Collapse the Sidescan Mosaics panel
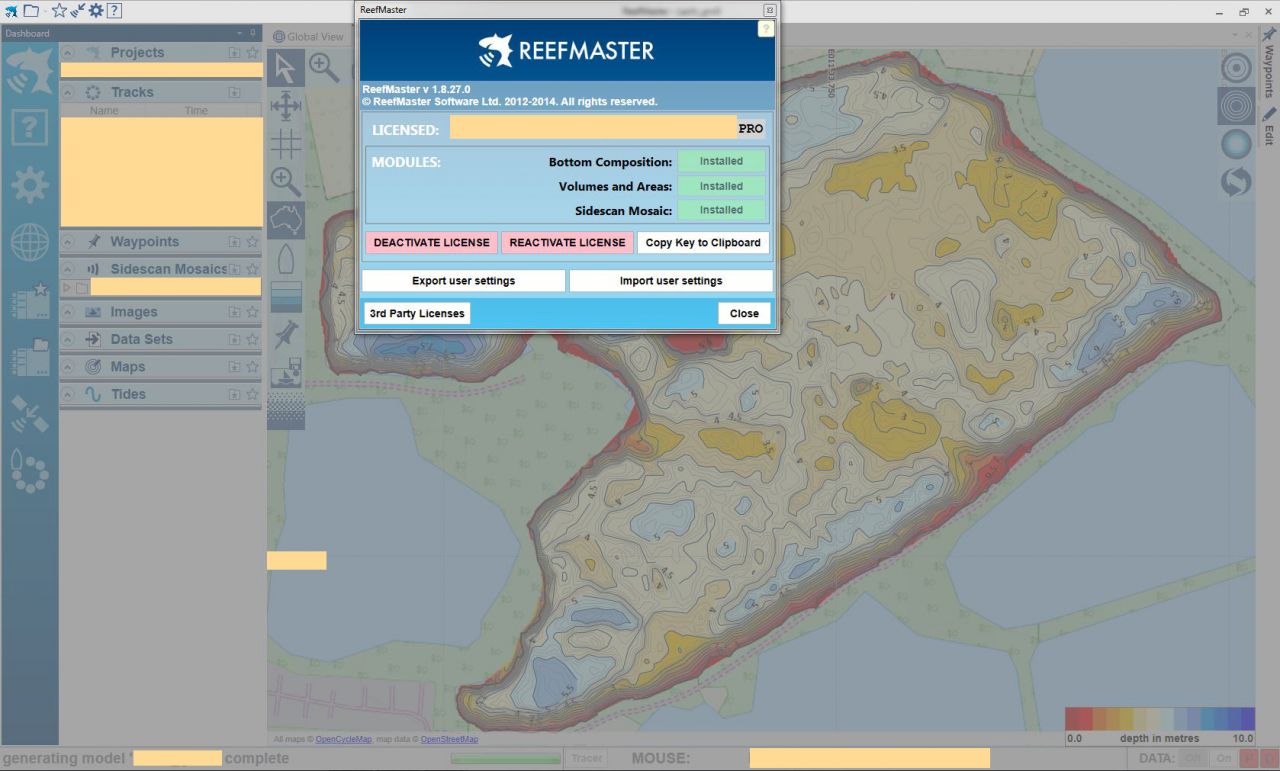This screenshot has width=1280, height=771. (68, 269)
